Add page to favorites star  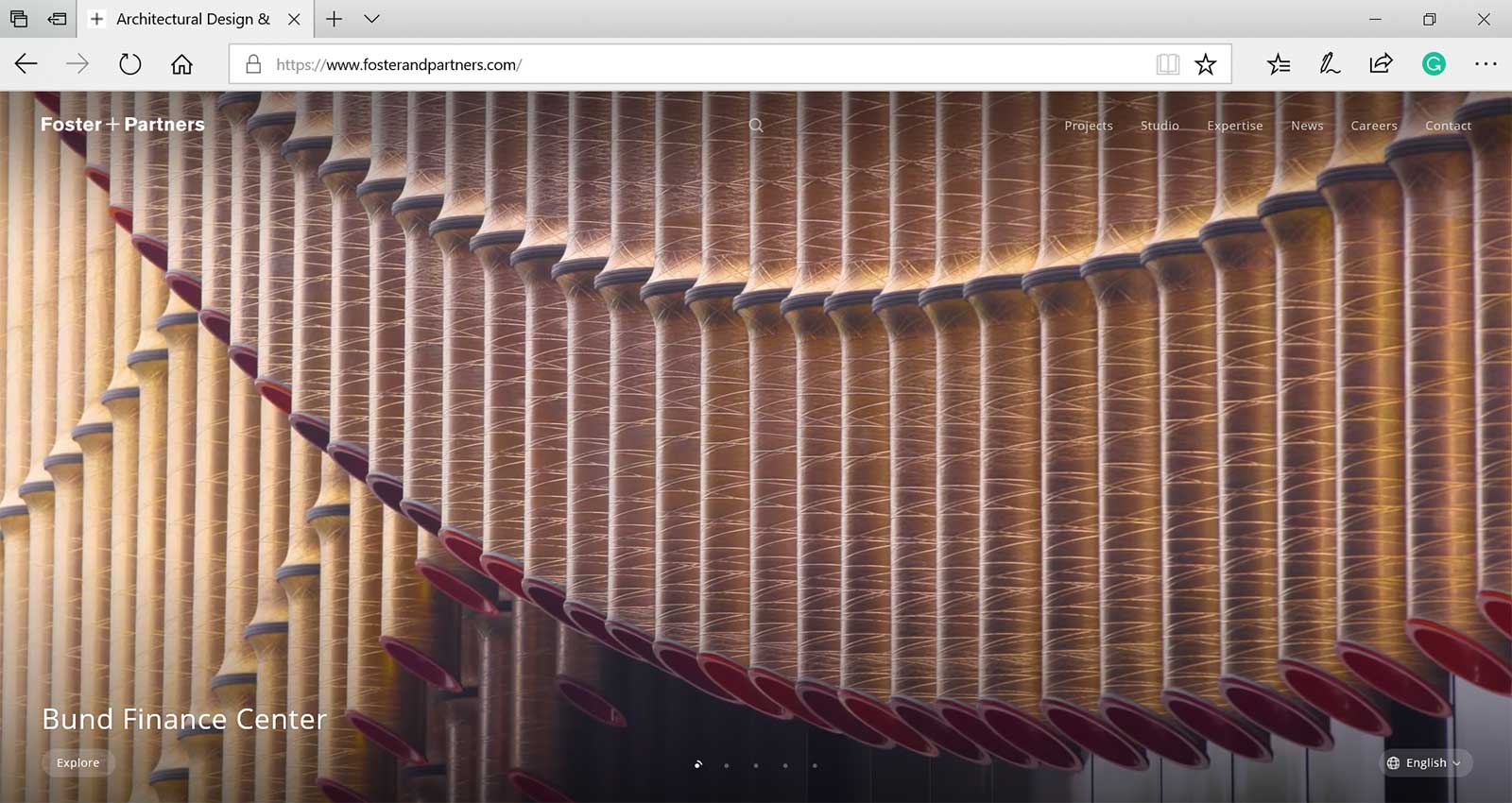[x=1205, y=64]
